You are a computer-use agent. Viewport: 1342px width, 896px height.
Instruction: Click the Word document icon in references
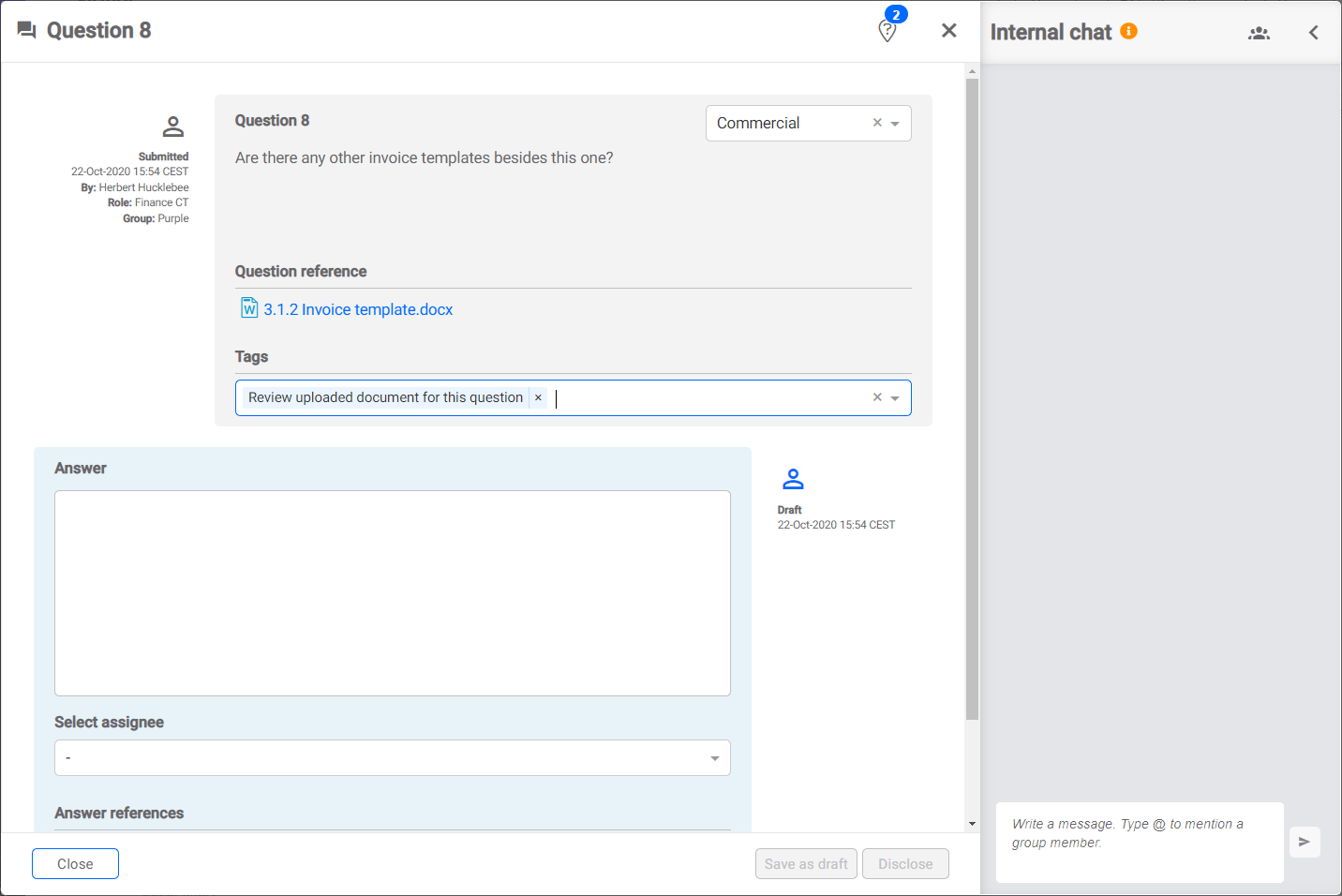(x=249, y=308)
